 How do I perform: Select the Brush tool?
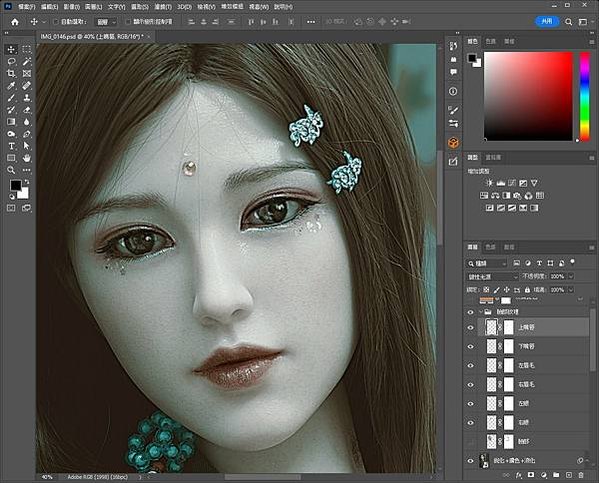point(11,98)
